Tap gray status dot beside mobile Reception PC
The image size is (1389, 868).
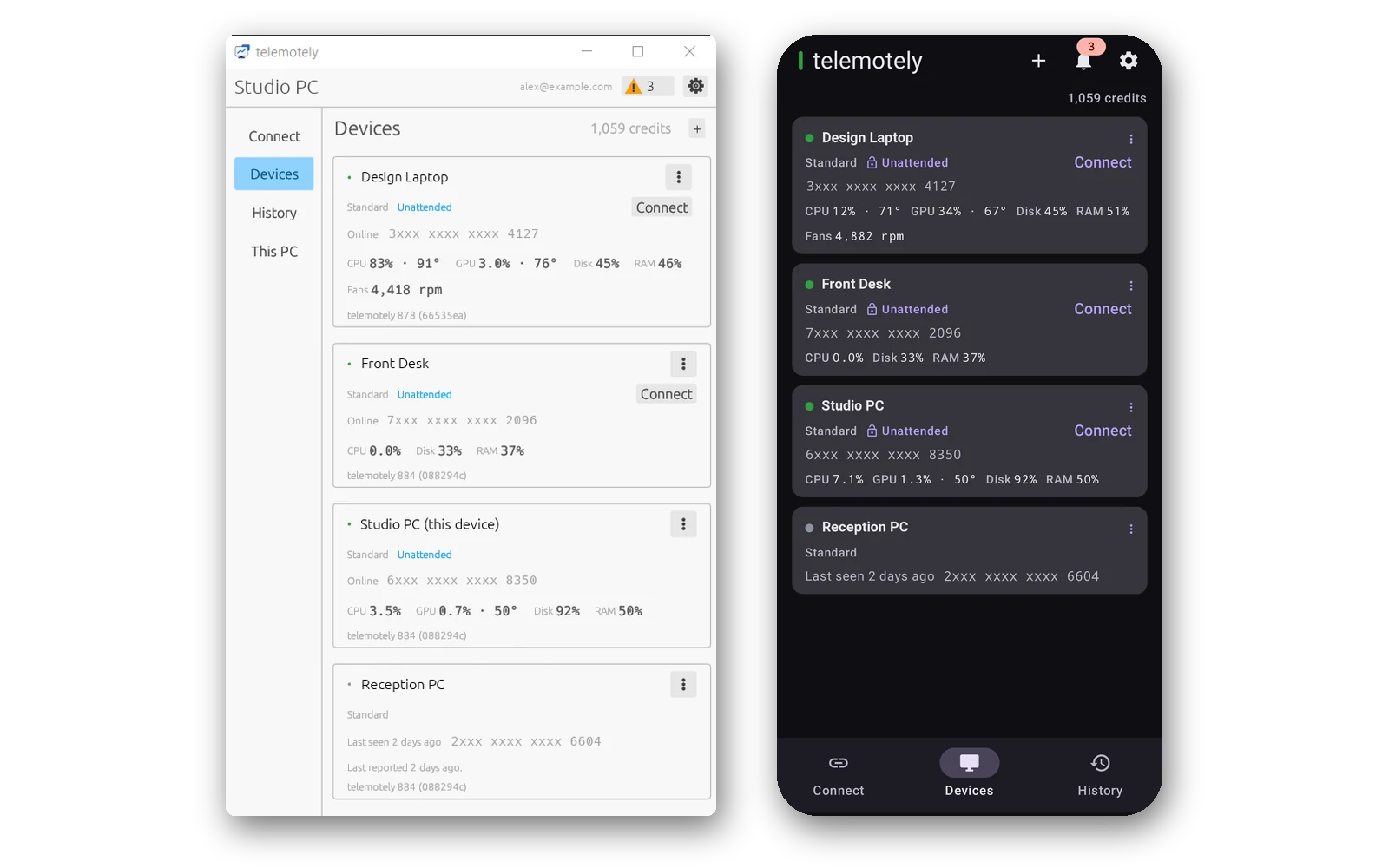click(809, 528)
